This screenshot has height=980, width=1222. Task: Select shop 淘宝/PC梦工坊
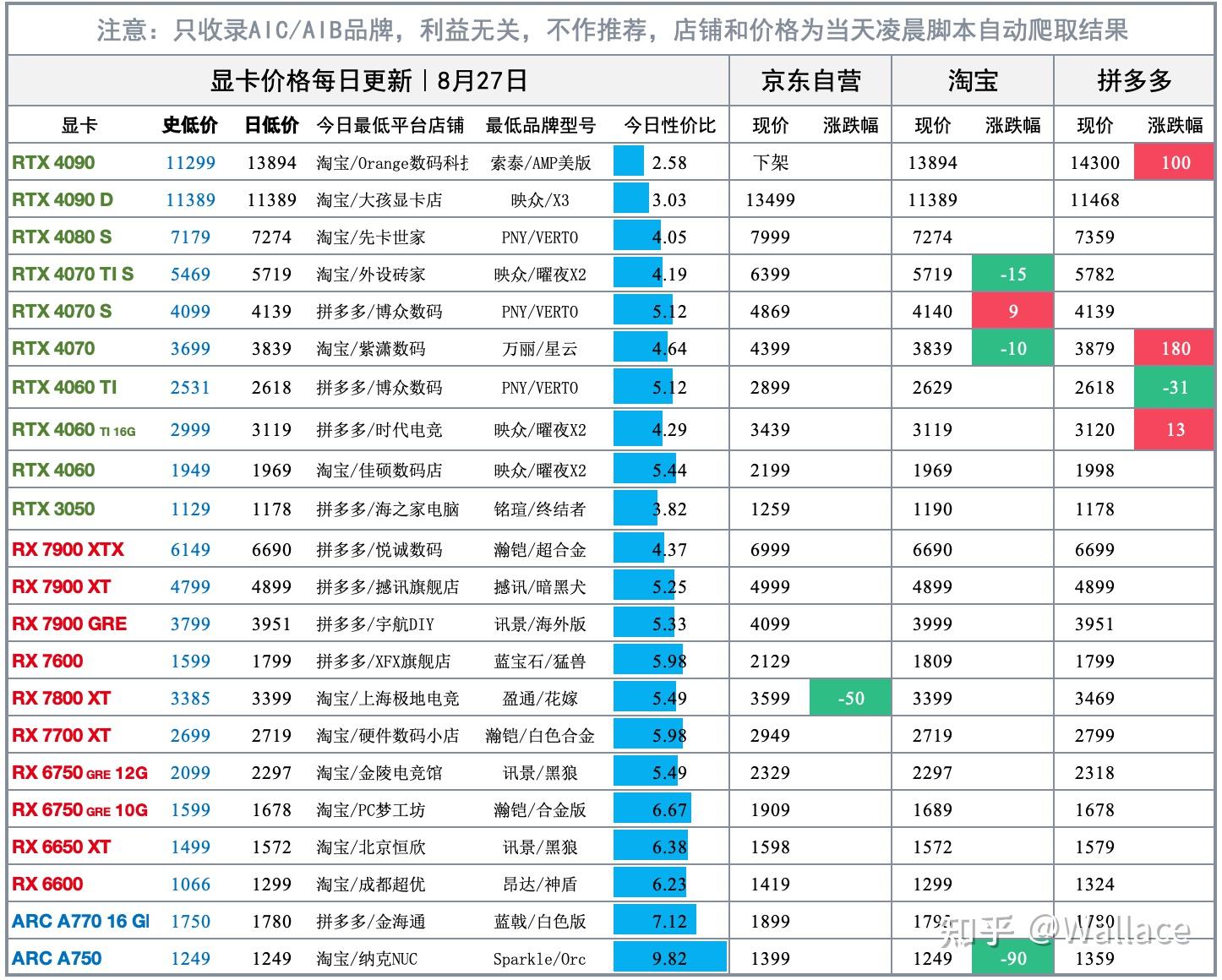[371, 810]
